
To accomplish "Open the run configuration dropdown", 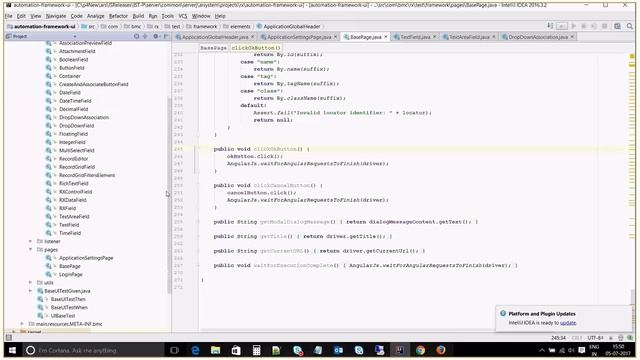I will pos(562,26).
